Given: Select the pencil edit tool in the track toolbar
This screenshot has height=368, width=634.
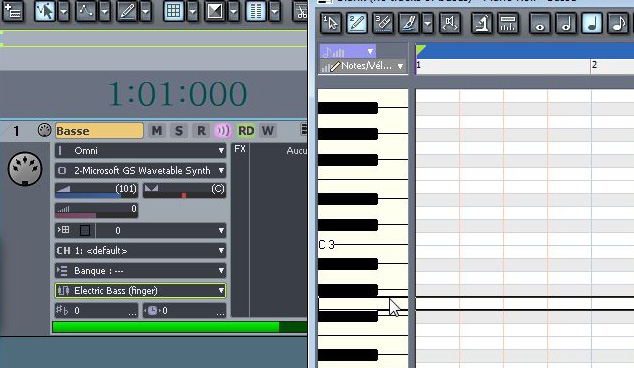Looking at the screenshot, I should pyautogui.click(x=127, y=11).
